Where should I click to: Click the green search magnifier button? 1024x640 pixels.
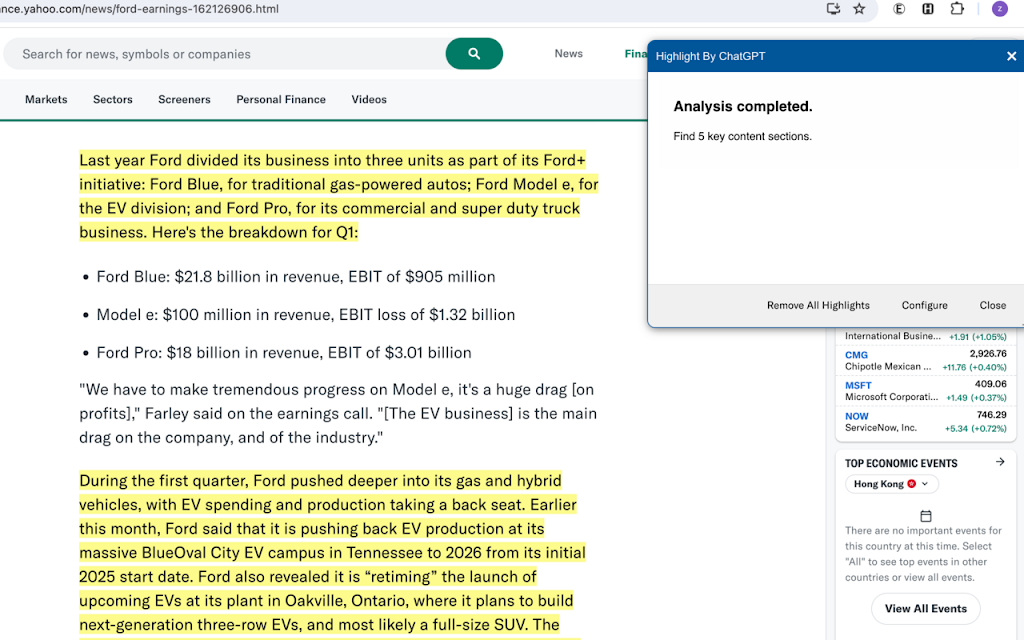pyautogui.click(x=474, y=54)
